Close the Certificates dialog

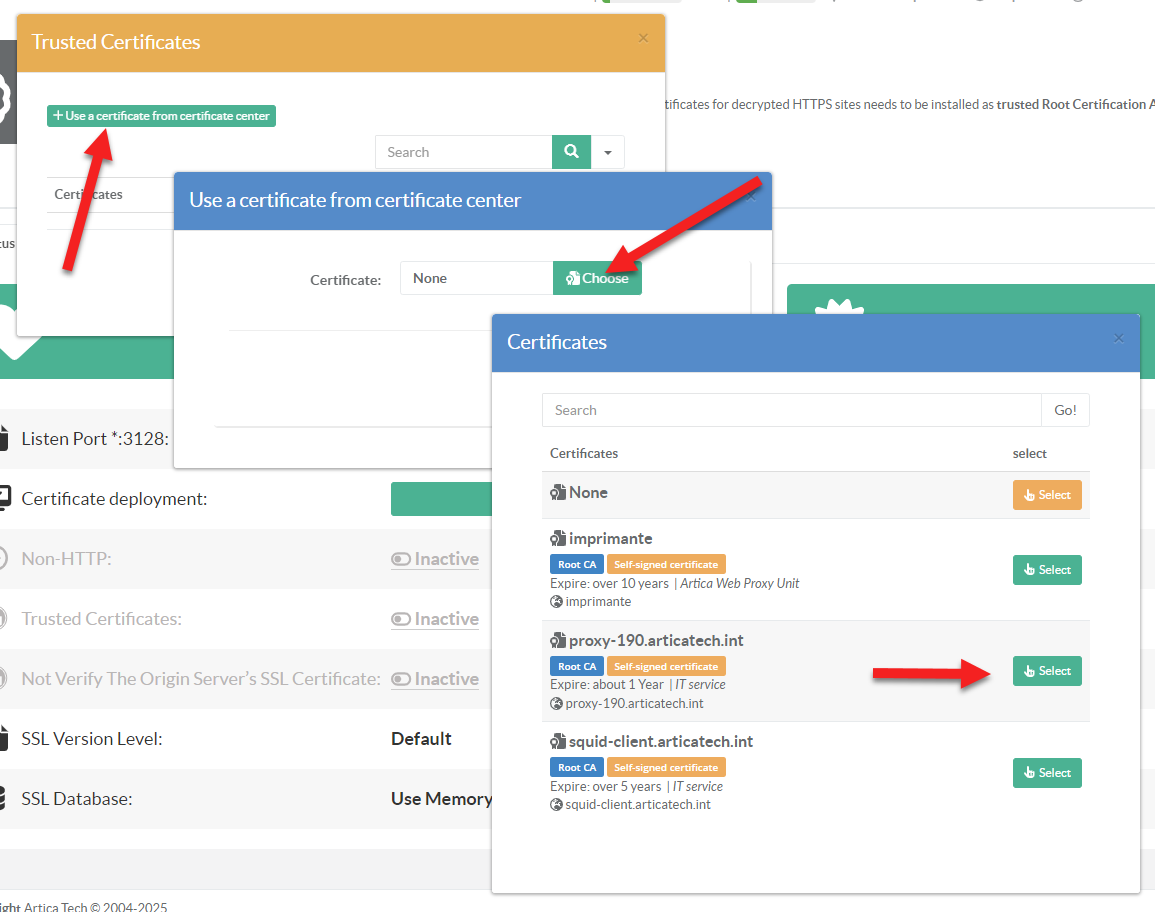pos(1119,339)
